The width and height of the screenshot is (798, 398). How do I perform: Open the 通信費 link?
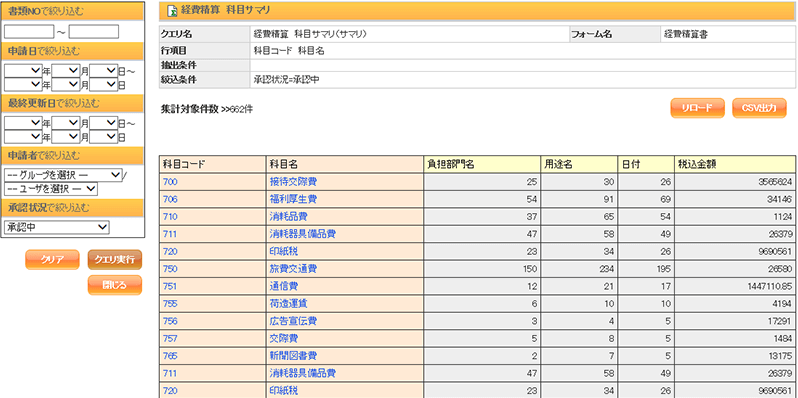click(x=283, y=286)
